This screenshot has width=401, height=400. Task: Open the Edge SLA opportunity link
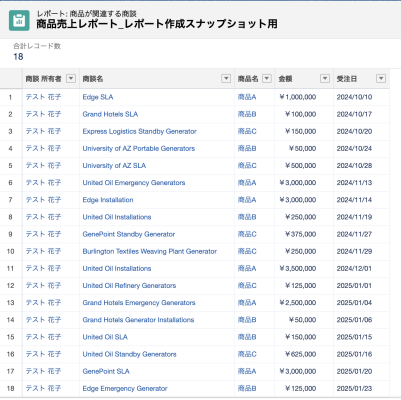coord(98,97)
